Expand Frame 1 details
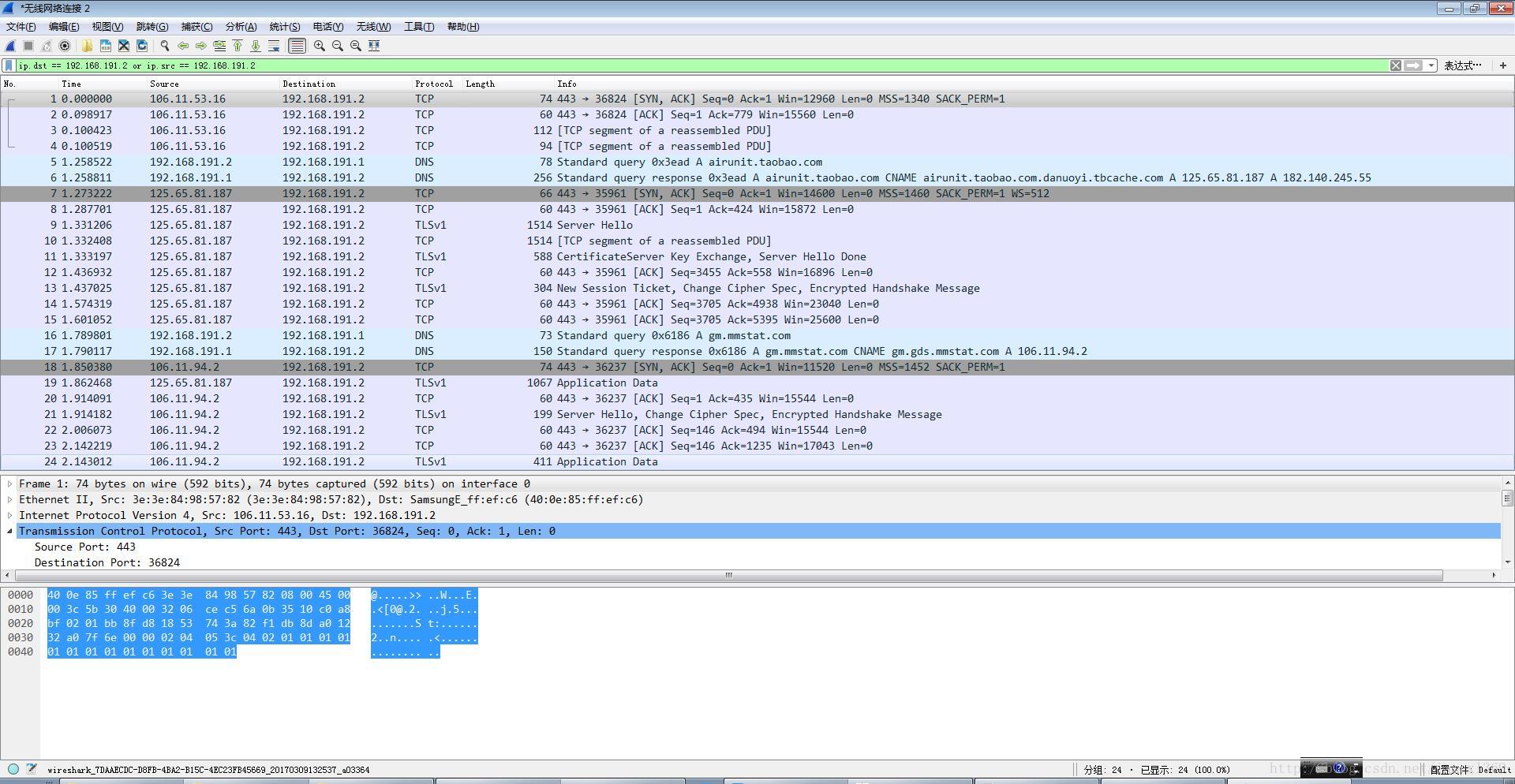This screenshot has height=784, width=1515. [x=9, y=483]
